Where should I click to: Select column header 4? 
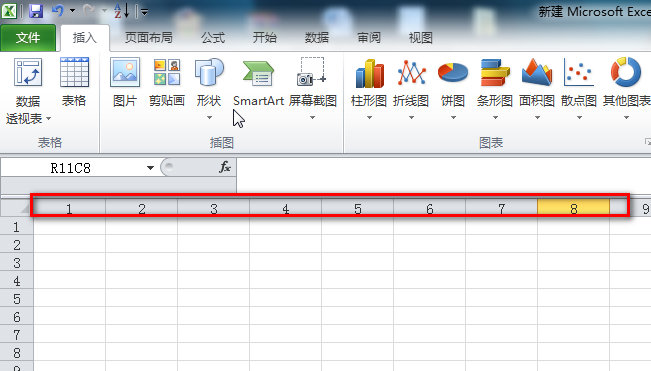[x=286, y=208]
